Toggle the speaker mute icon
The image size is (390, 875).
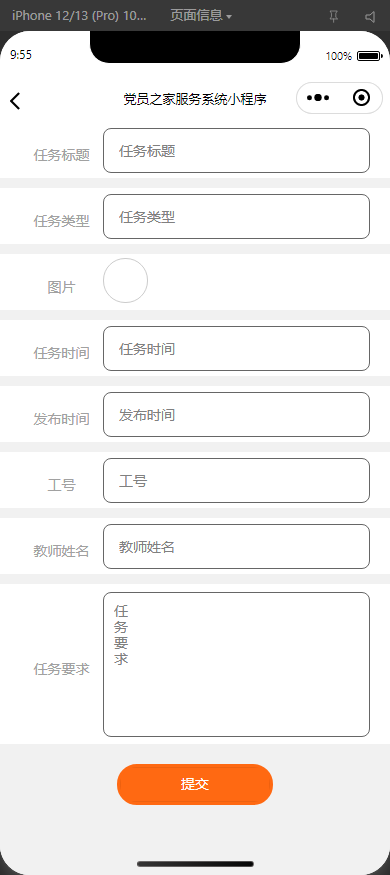click(x=370, y=17)
